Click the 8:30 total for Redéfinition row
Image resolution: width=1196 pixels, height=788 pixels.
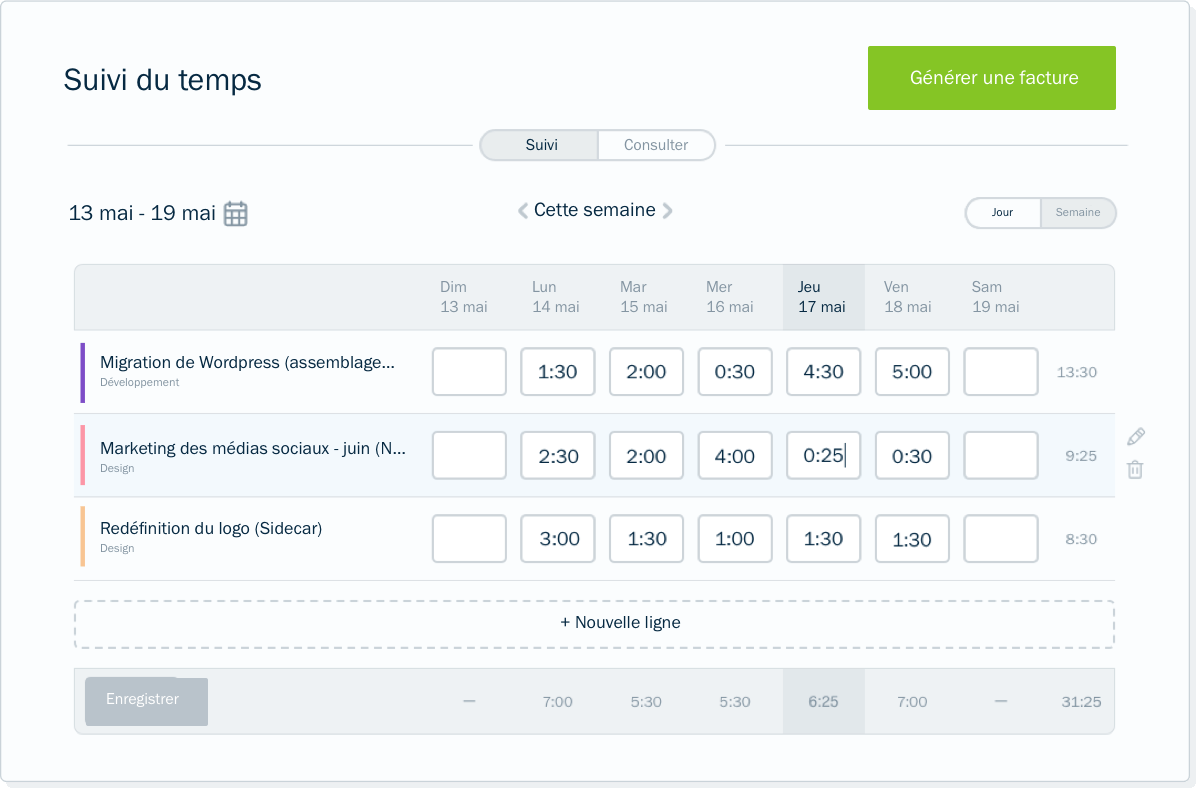coord(1081,539)
